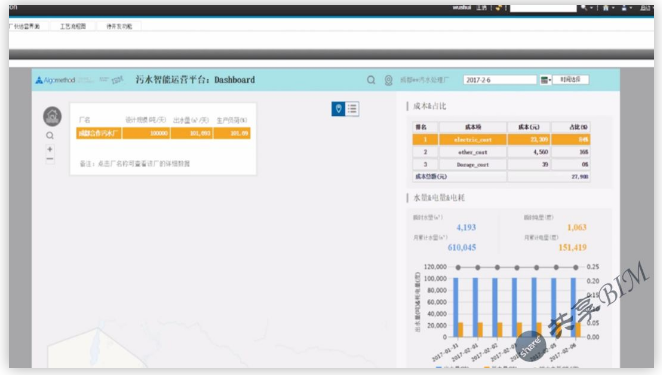Viewport: 662px width, 375px height.
Task: Click the location pin icon in header
Action: pos(388,80)
